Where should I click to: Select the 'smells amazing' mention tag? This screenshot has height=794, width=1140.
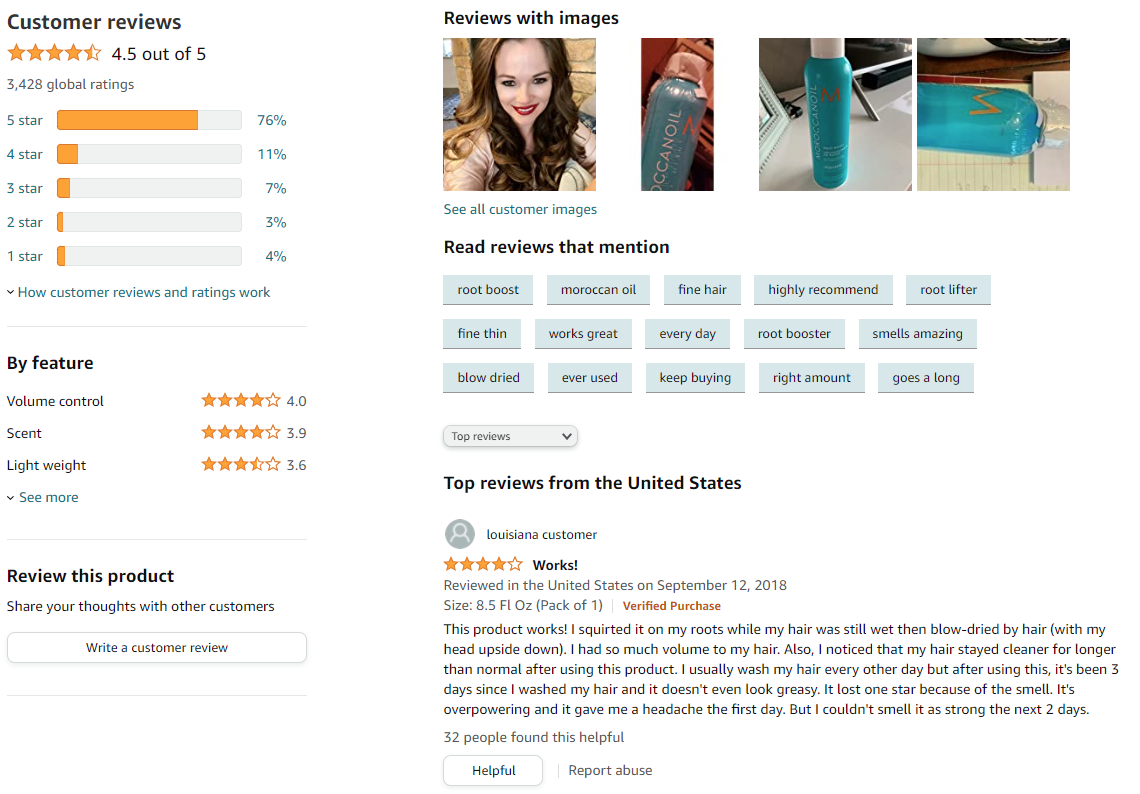coord(917,334)
